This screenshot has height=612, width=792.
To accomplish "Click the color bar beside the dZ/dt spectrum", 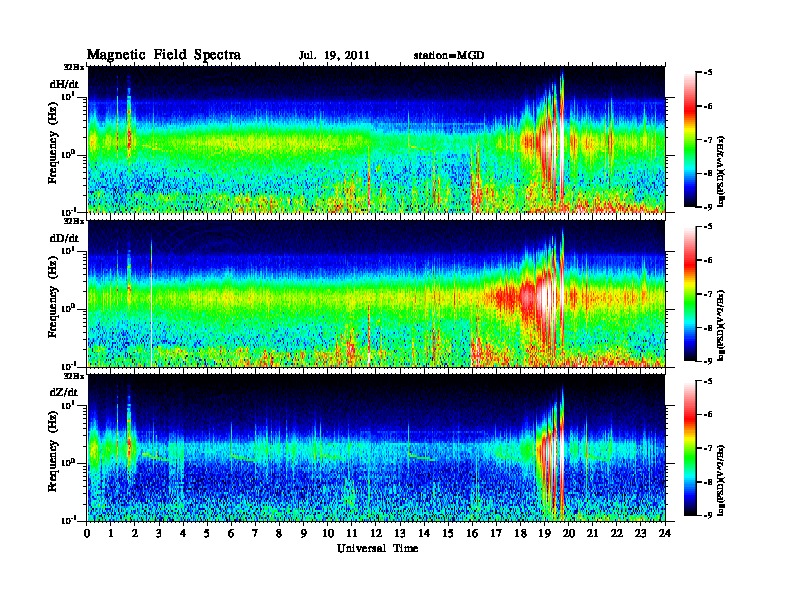I will click(x=690, y=448).
